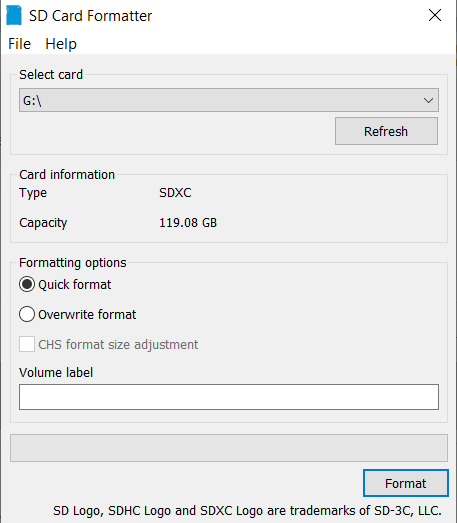The height and width of the screenshot is (523, 457).
Task: Close the SD Card Formatter window
Action: tap(435, 15)
